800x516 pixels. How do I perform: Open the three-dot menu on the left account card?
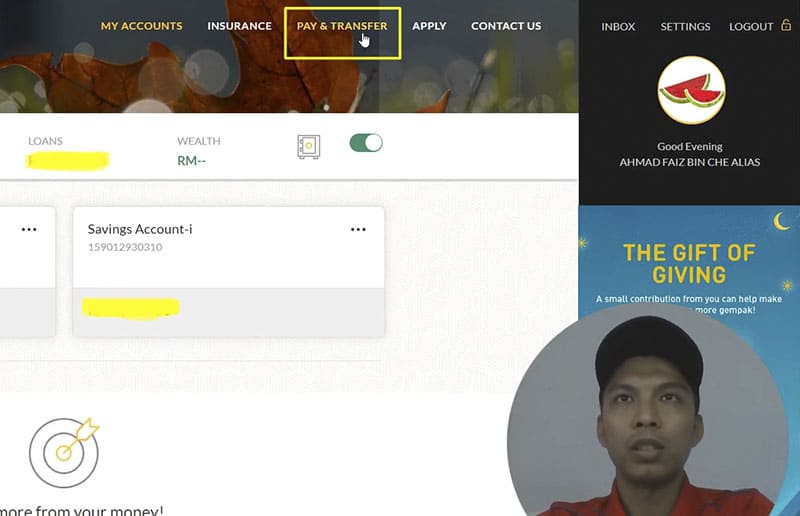click(x=29, y=230)
